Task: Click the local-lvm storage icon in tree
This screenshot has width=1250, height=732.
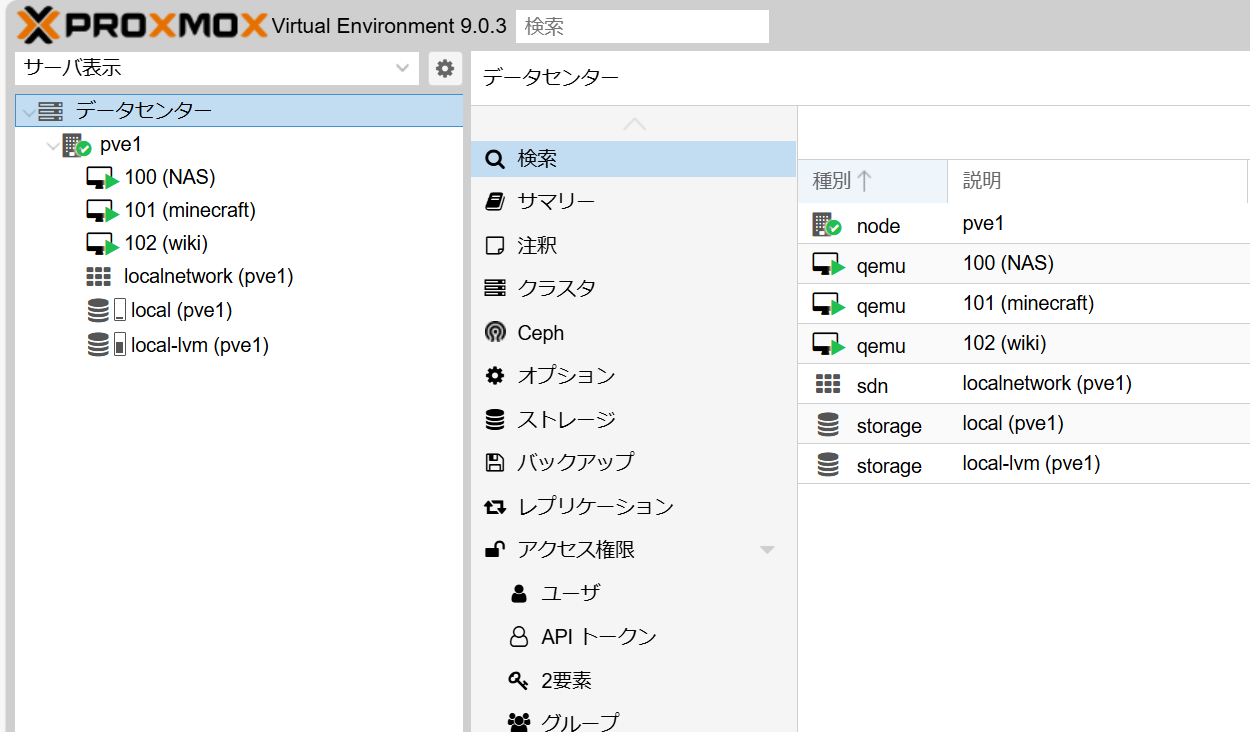Action: tap(98, 345)
